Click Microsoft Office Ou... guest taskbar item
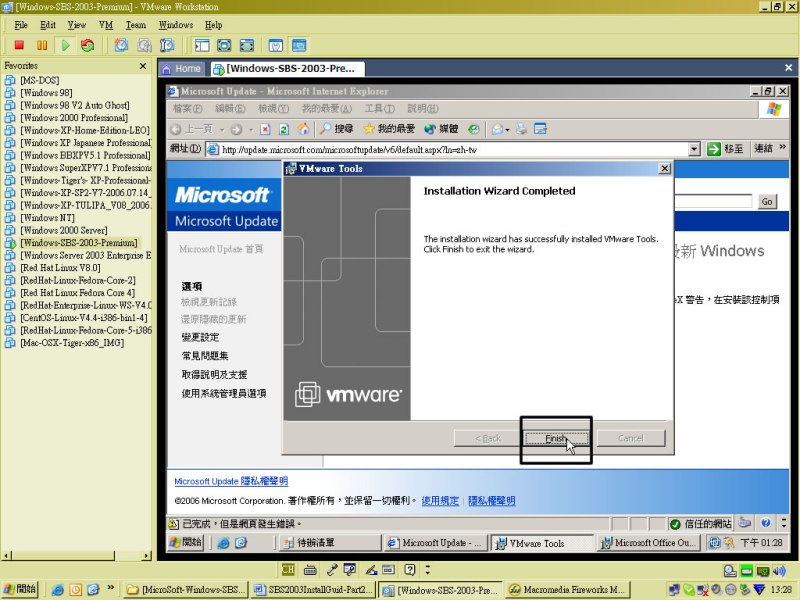 647,542
